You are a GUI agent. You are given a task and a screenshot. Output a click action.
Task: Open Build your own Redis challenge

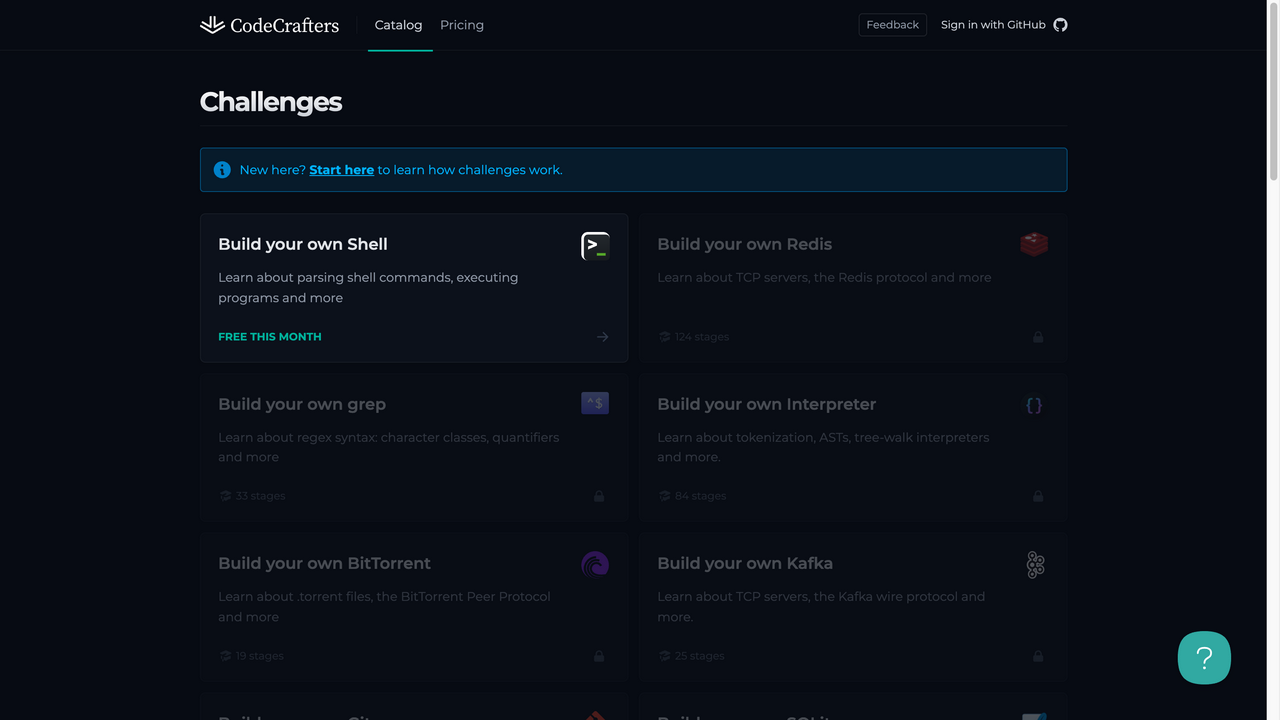[x=853, y=288]
